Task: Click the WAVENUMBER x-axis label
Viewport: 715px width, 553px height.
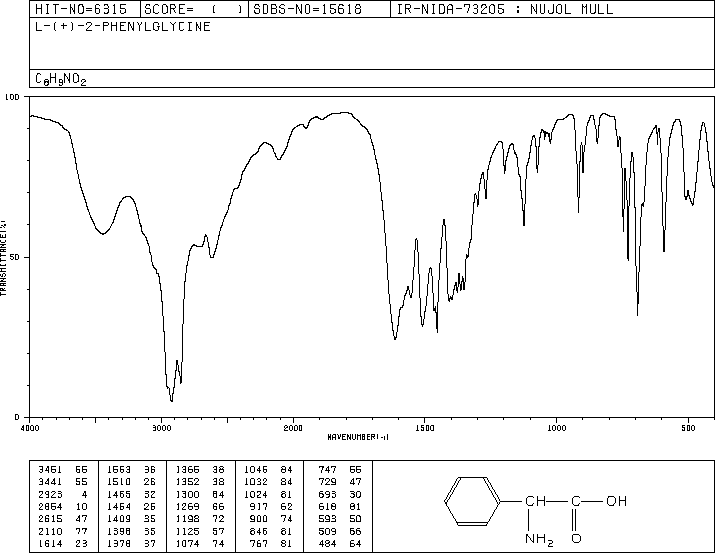Action: click(x=358, y=437)
